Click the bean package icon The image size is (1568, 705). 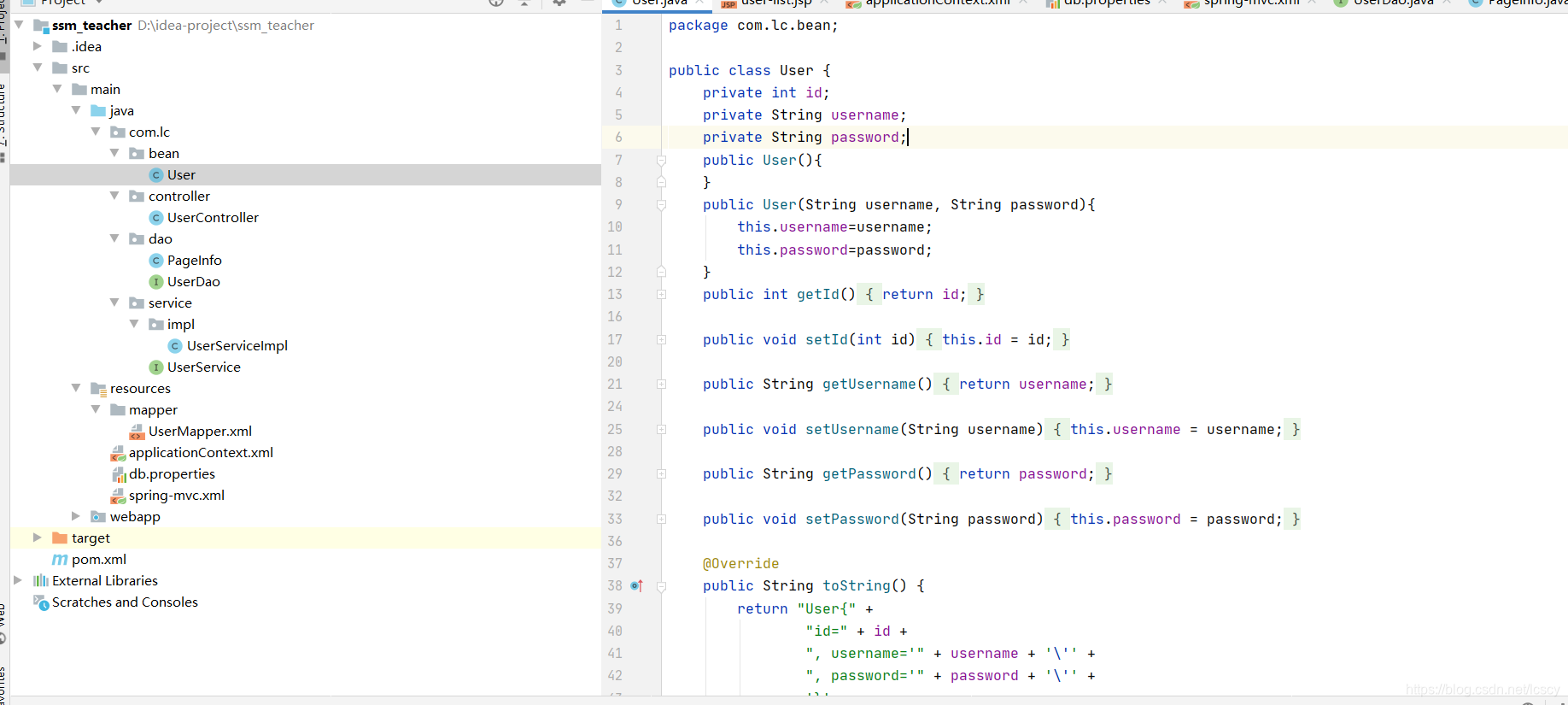(137, 154)
